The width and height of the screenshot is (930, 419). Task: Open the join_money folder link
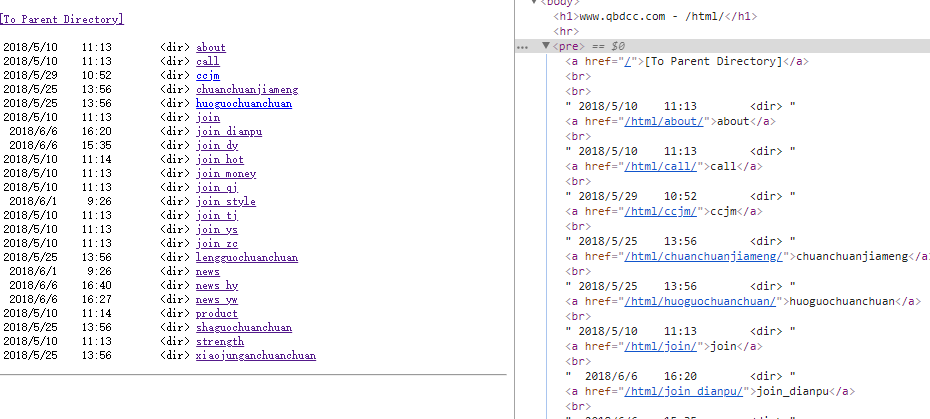click(x=226, y=173)
